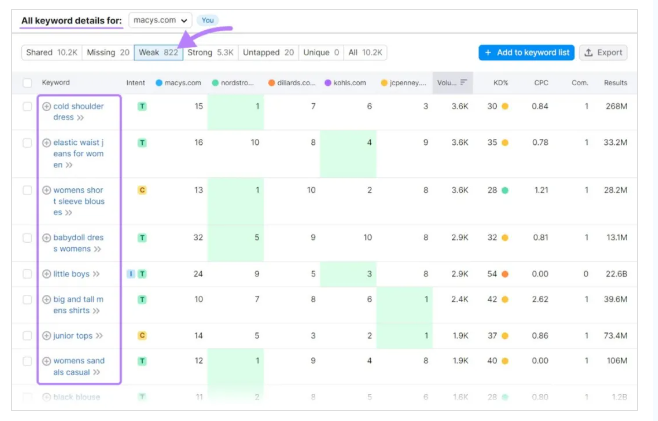
Task: Click the double-arrow icon after little boys
Action: tap(96, 274)
